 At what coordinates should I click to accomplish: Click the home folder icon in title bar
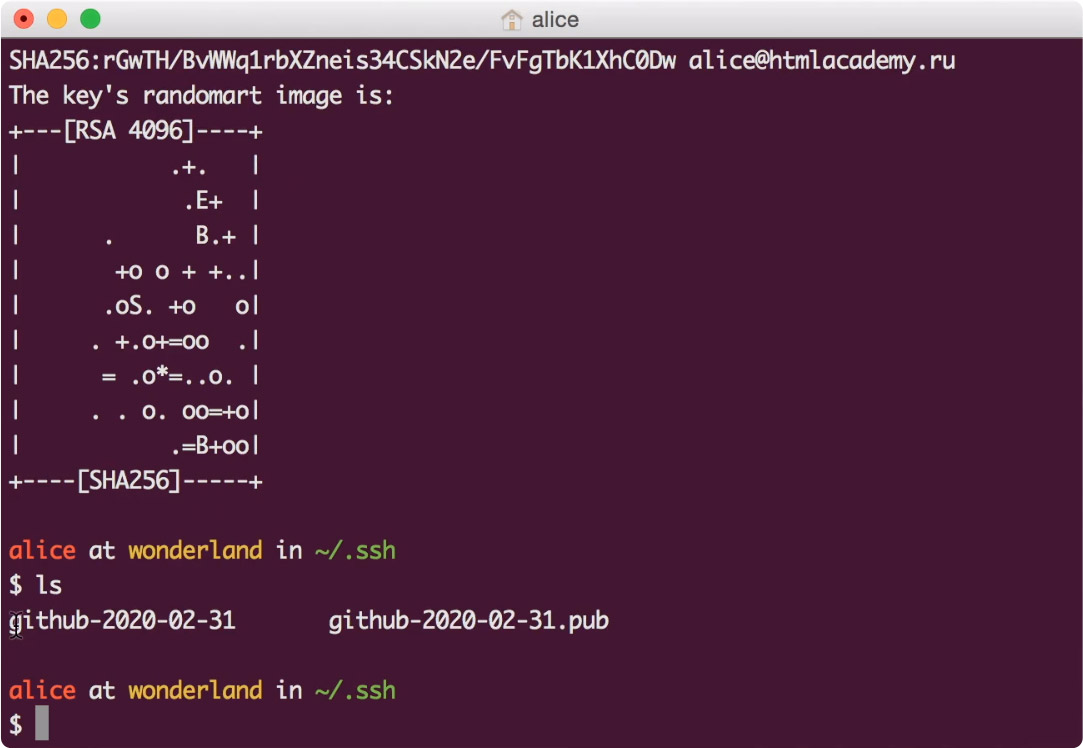tap(512, 19)
